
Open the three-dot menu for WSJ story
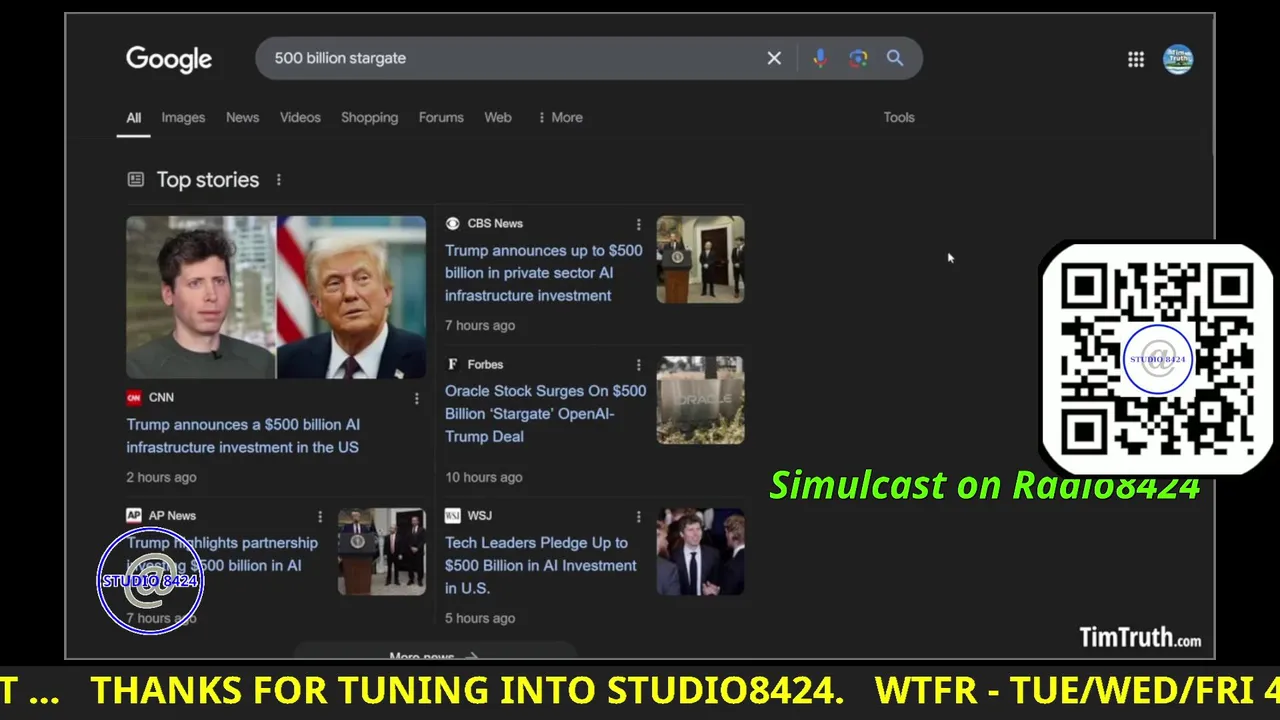[638, 516]
